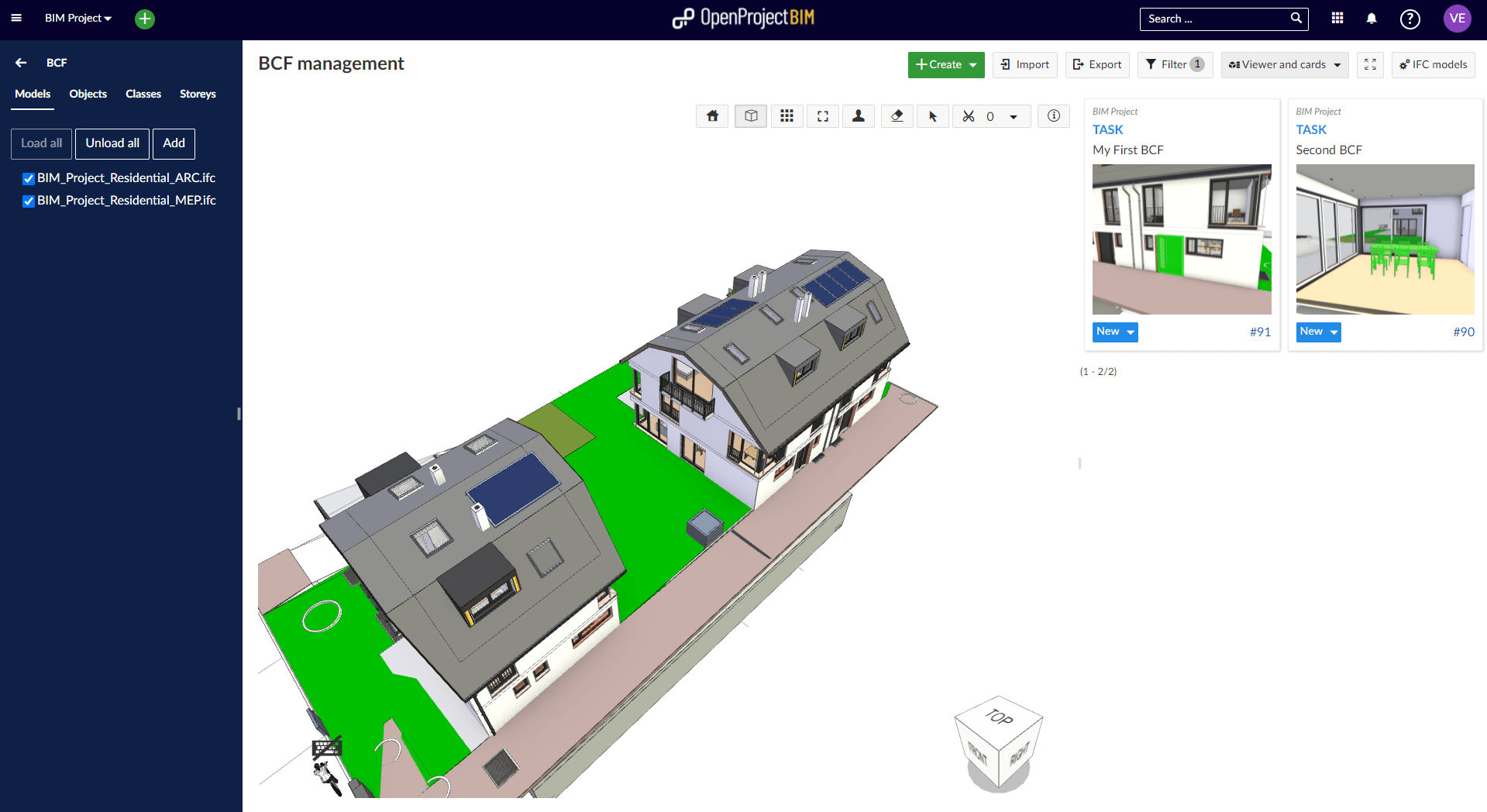
Task: Click the fit-to-view frame icon
Action: click(x=822, y=116)
